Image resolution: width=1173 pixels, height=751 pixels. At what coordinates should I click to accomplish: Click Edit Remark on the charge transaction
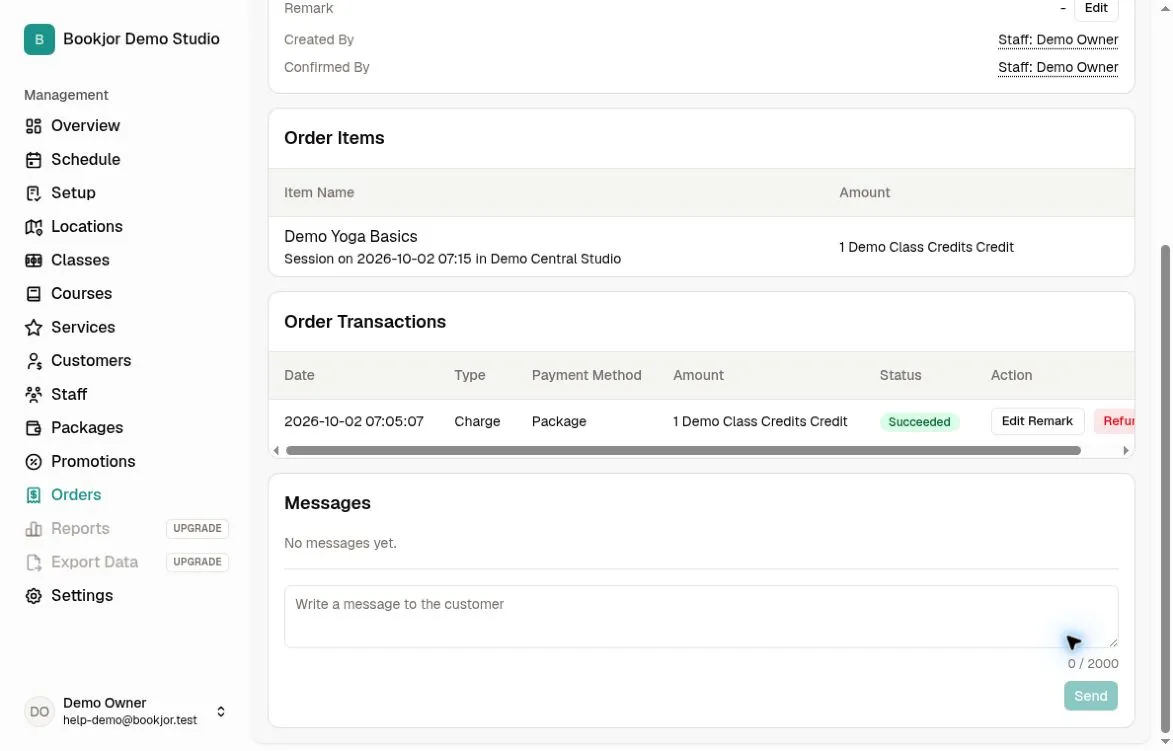point(1037,421)
